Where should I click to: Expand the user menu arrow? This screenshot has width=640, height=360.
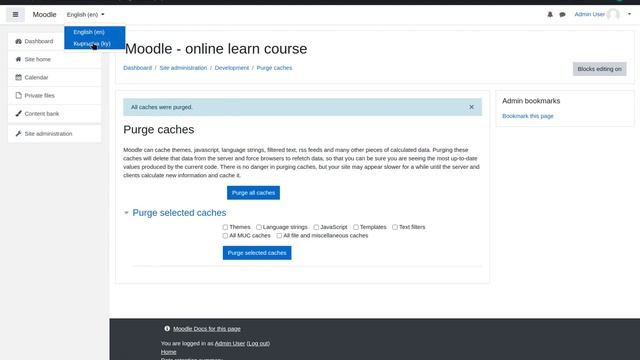pos(629,14)
